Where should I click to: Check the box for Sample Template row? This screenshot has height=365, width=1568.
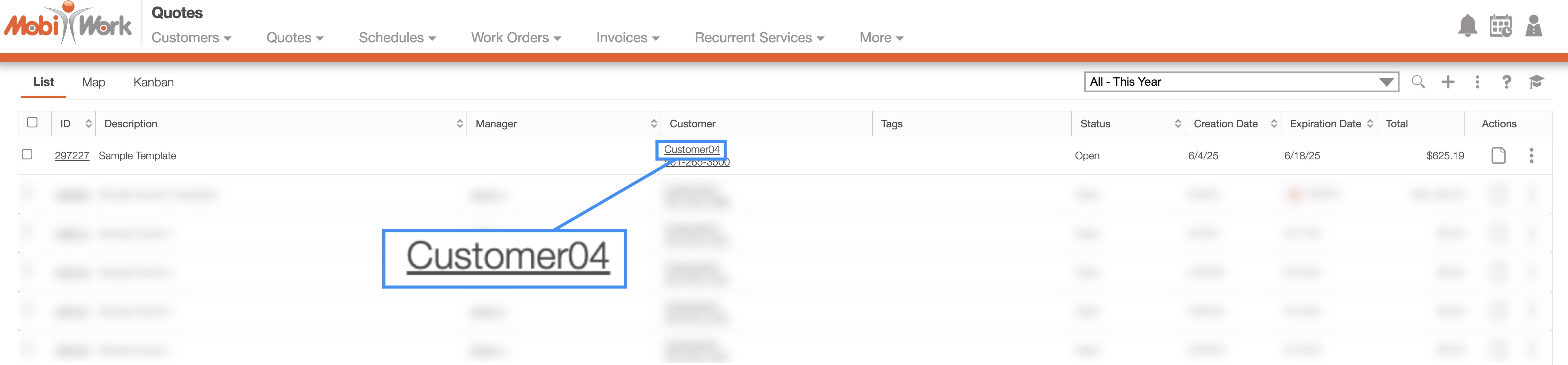pyautogui.click(x=27, y=154)
